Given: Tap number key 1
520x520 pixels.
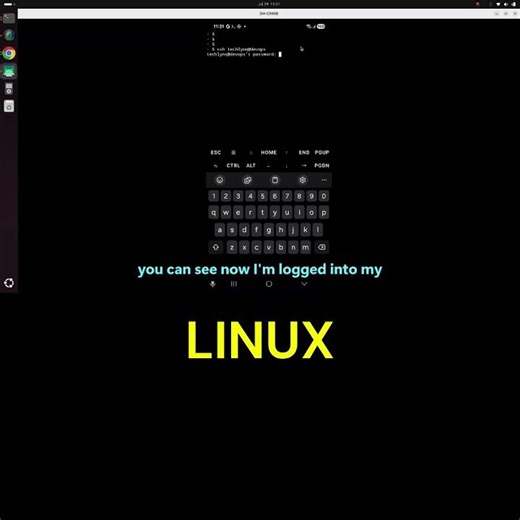Looking at the screenshot, I should (214, 196).
